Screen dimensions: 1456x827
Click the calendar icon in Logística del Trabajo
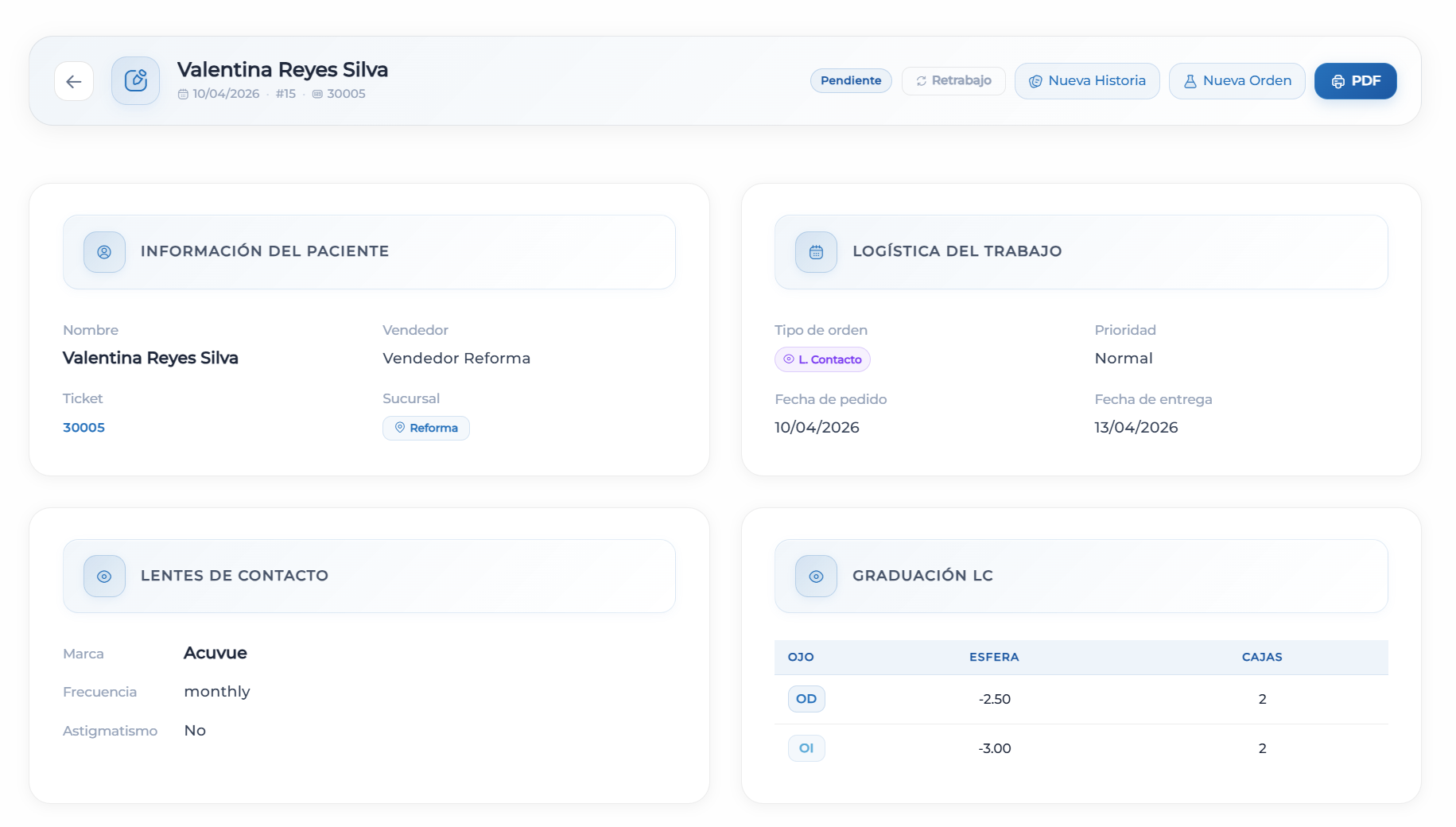pyautogui.click(x=816, y=252)
